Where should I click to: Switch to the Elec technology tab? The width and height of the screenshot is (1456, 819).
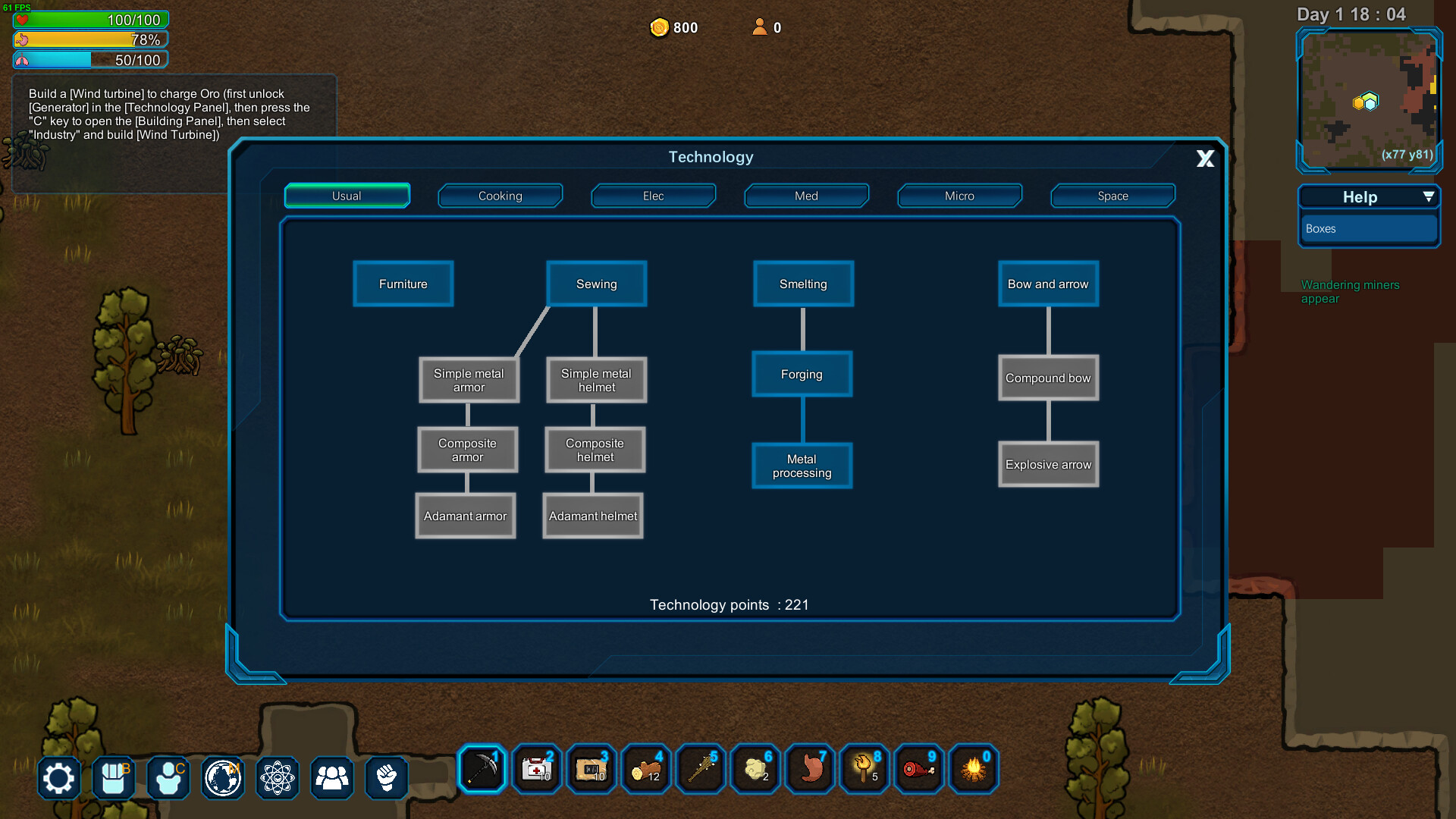652,195
